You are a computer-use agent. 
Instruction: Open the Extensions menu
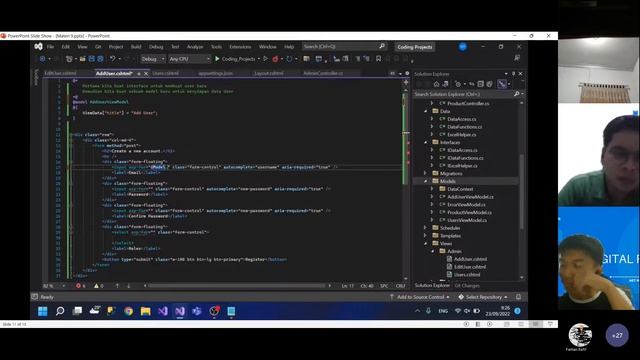tap(240, 47)
